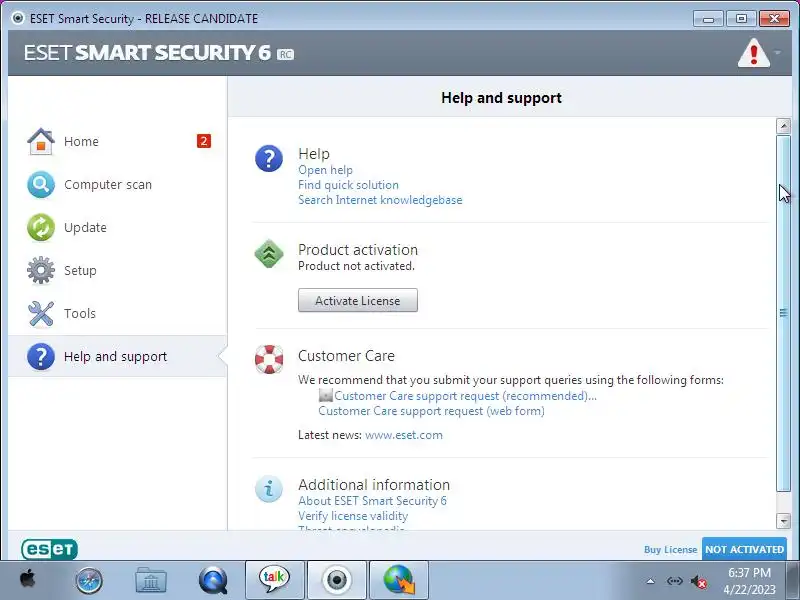The height and width of the screenshot is (600, 800).
Task: Click the Setup gear icon
Action: pos(41,270)
